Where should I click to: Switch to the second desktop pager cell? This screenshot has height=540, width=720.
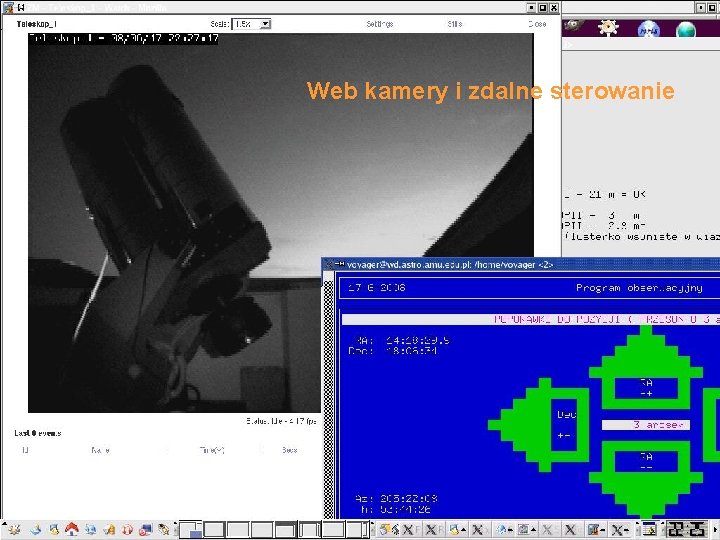tap(214, 529)
